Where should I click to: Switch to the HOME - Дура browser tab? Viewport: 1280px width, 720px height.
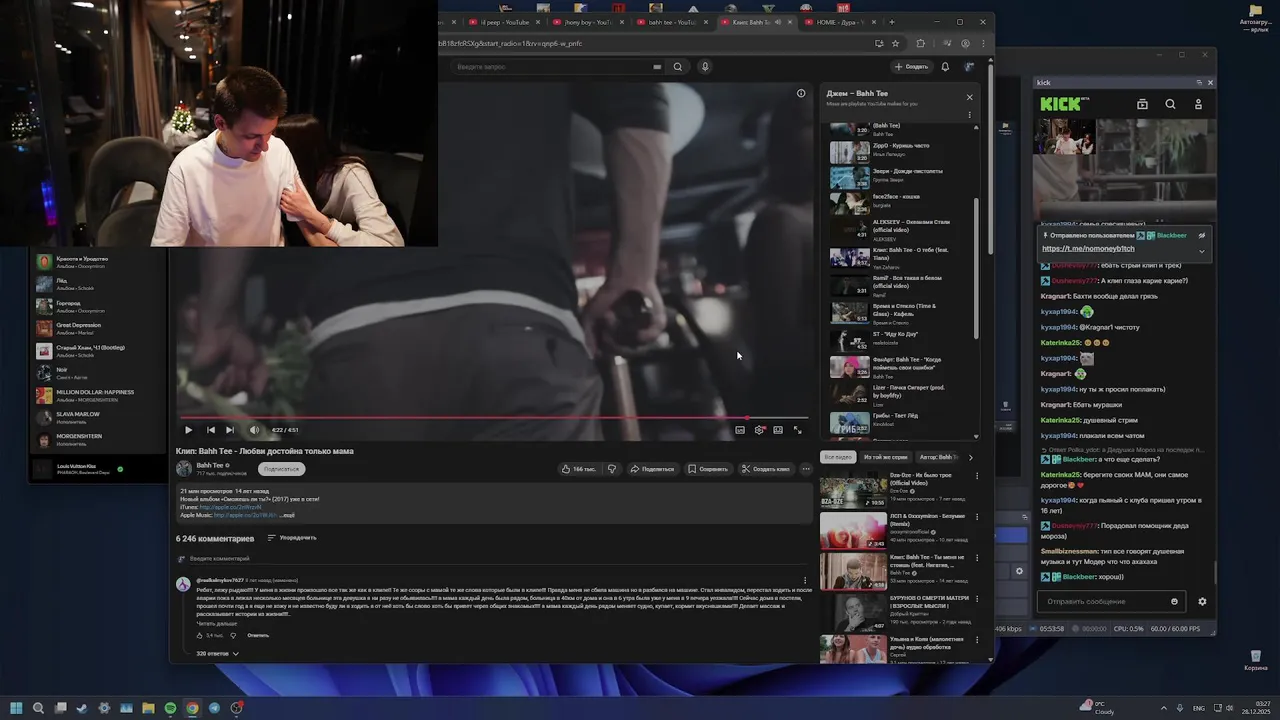coord(840,22)
